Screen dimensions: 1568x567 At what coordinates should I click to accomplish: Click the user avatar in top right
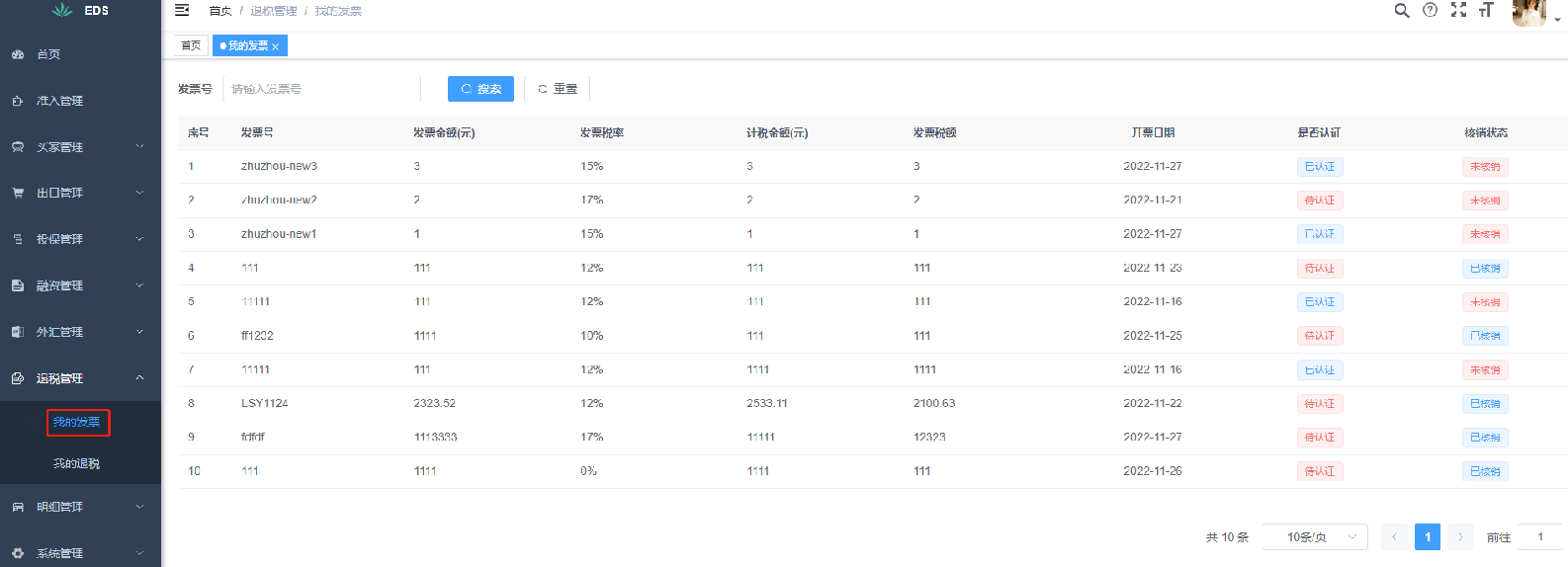point(1528,12)
